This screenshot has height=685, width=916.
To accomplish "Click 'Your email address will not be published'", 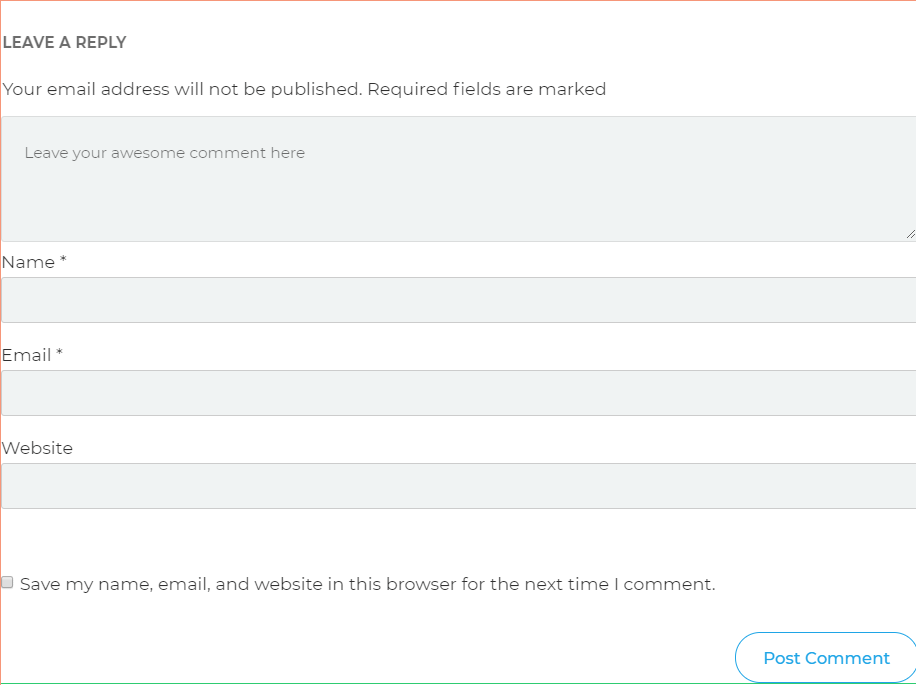I will 181,89.
